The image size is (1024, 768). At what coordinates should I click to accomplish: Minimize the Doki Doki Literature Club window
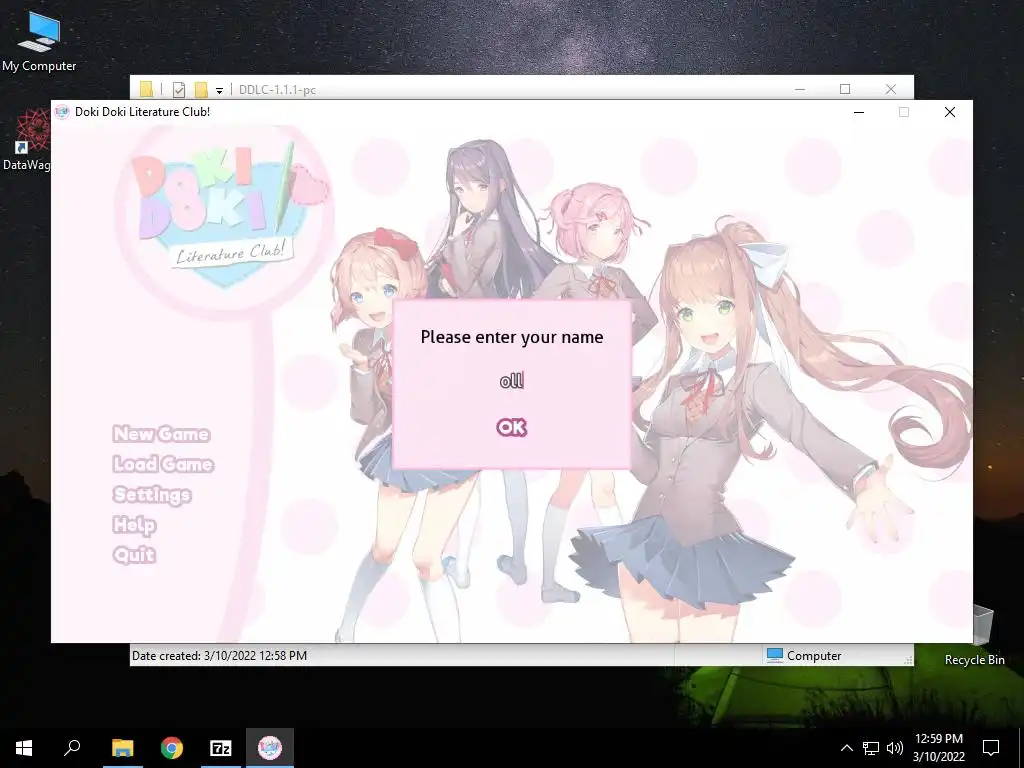(x=859, y=112)
